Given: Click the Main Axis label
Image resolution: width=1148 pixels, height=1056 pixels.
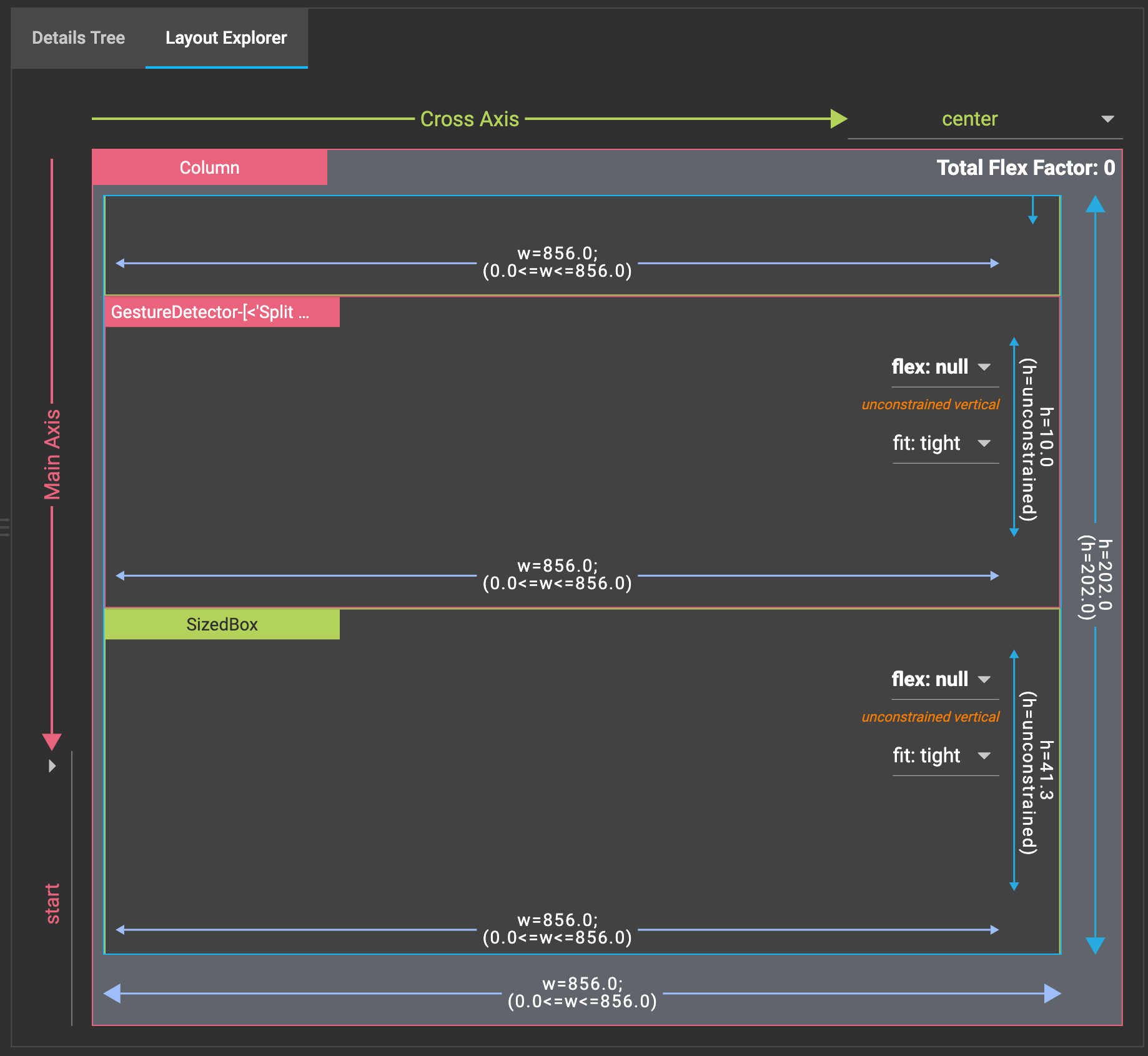Looking at the screenshot, I should coord(52,455).
